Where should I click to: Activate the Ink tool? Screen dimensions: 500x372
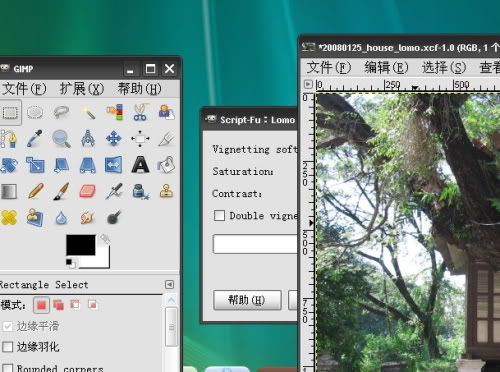(x=140, y=192)
